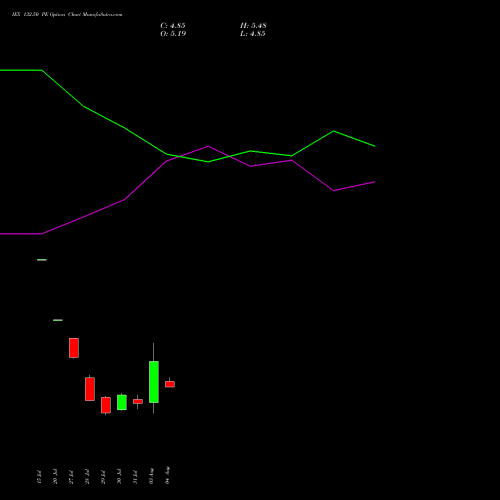Click the 31 Jul date axis label
500x500 pixels.
click(135, 477)
